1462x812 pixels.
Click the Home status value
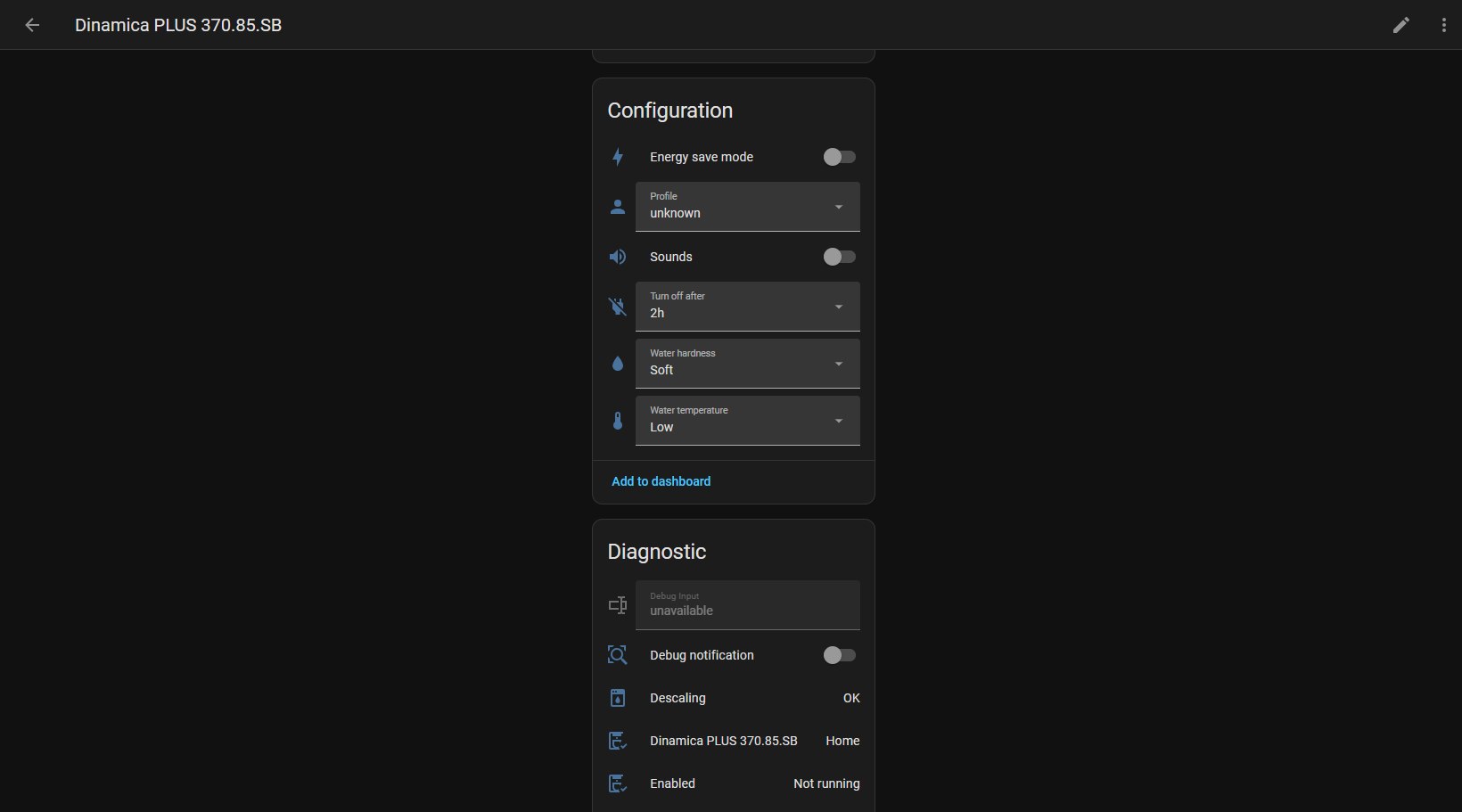842,741
